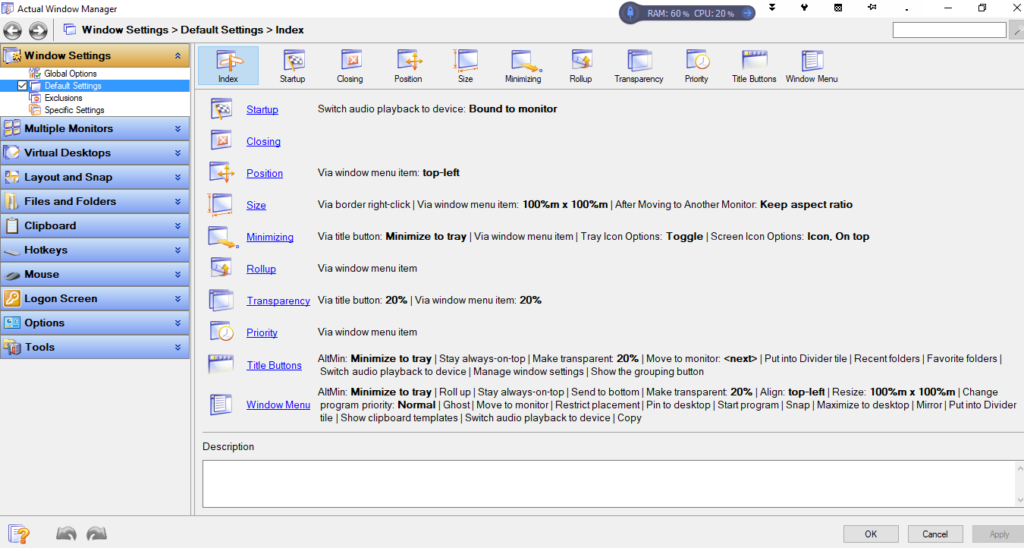The width and height of the screenshot is (1024, 548).
Task: Select Global Options in the tree
Action: pos(70,74)
